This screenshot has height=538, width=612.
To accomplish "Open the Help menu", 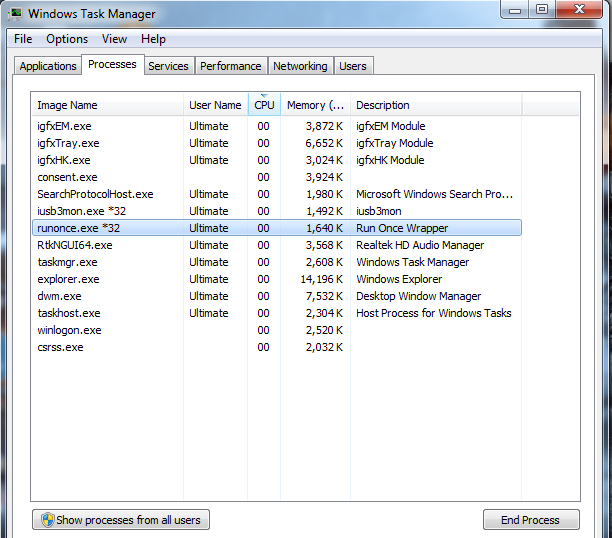I will (153, 39).
